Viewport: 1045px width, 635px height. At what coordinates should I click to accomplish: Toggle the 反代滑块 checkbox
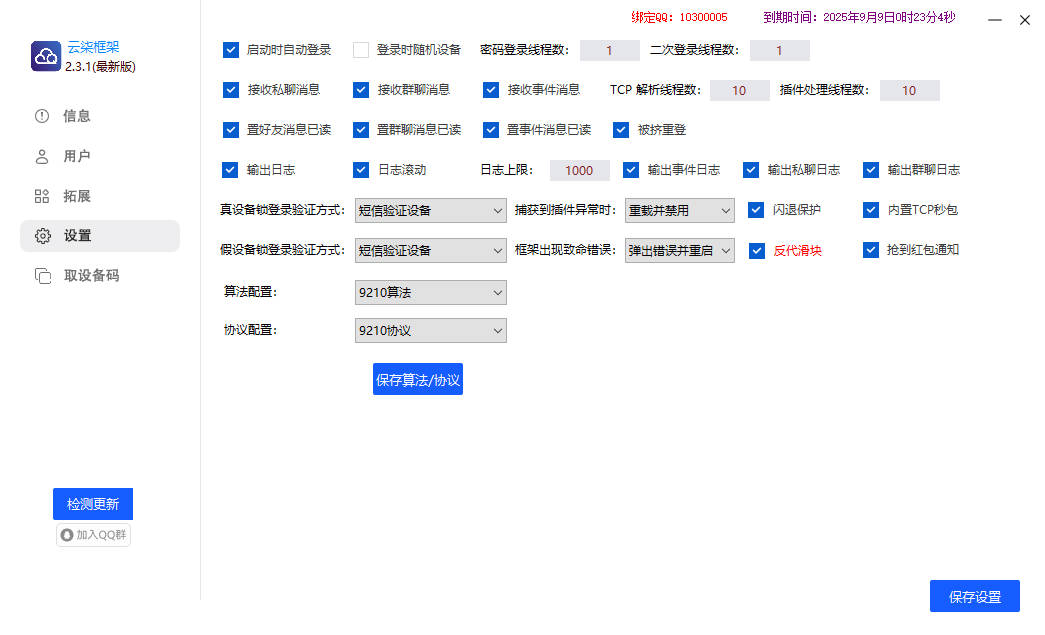[x=757, y=250]
